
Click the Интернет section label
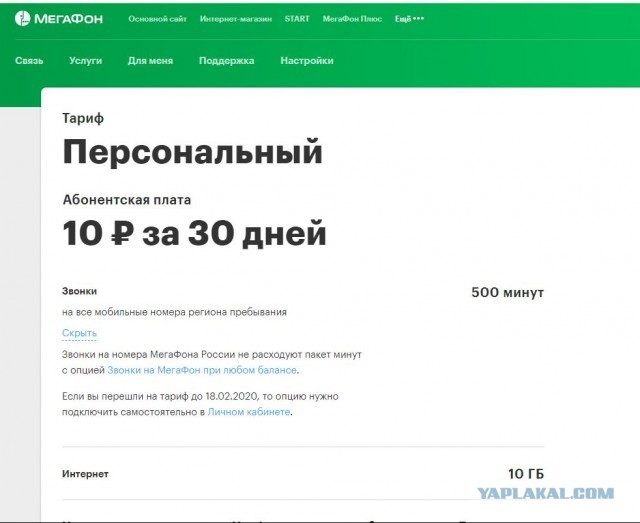tap(85, 474)
